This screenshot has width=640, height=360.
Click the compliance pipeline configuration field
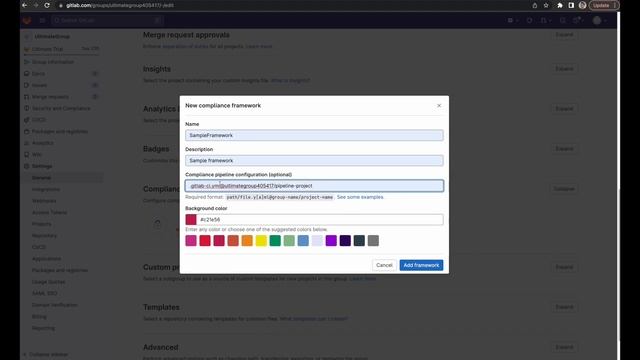pyautogui.click(x=314, y=186)
